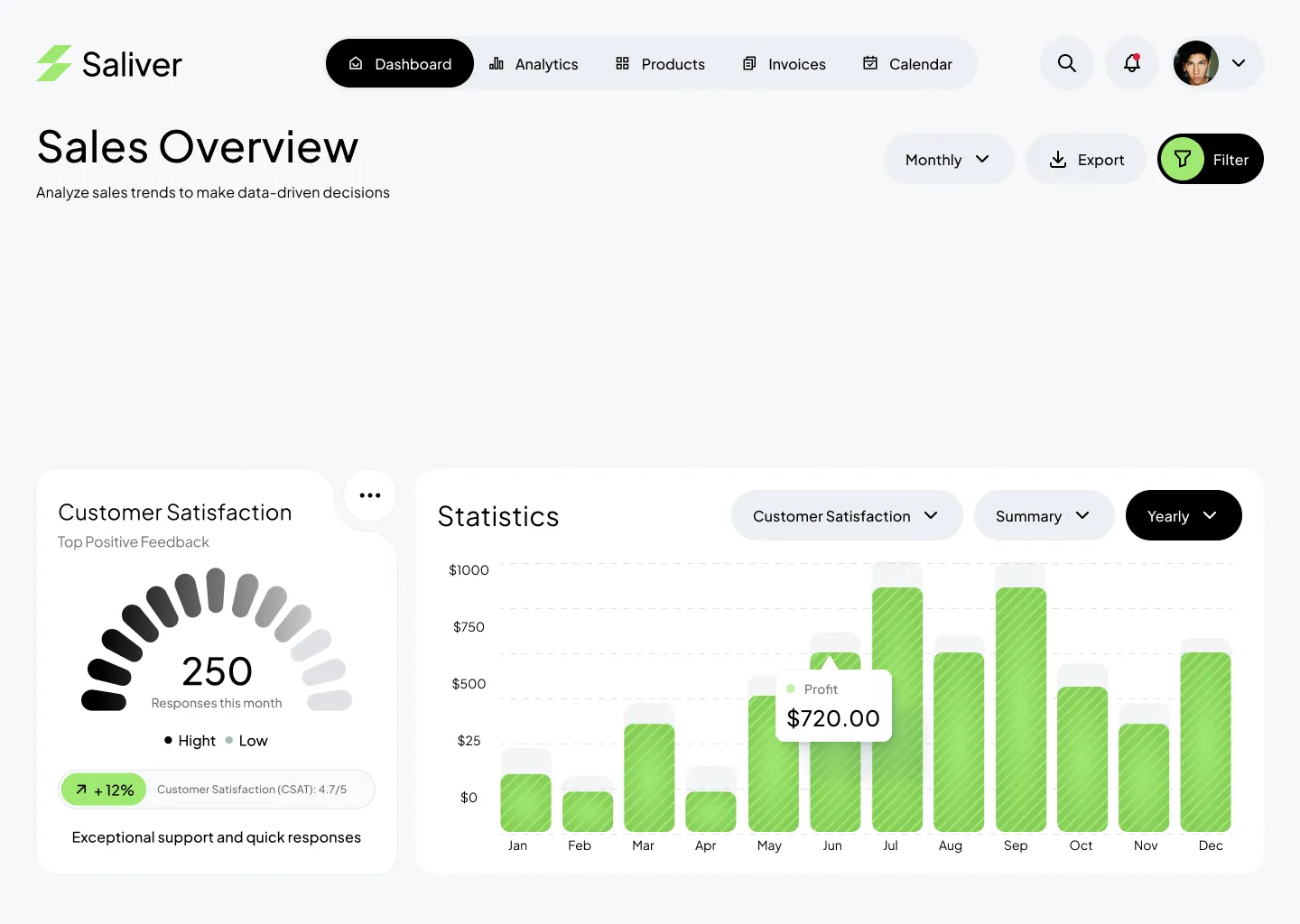Click the September bar in chart
This screenshot has width=1300, height=924.
click(1020, 709)
